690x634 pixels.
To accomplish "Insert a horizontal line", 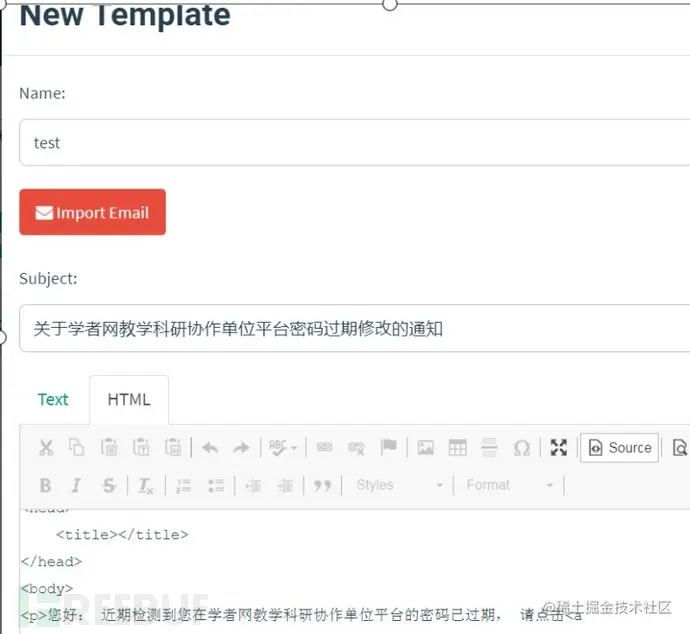I will (489, 447).
